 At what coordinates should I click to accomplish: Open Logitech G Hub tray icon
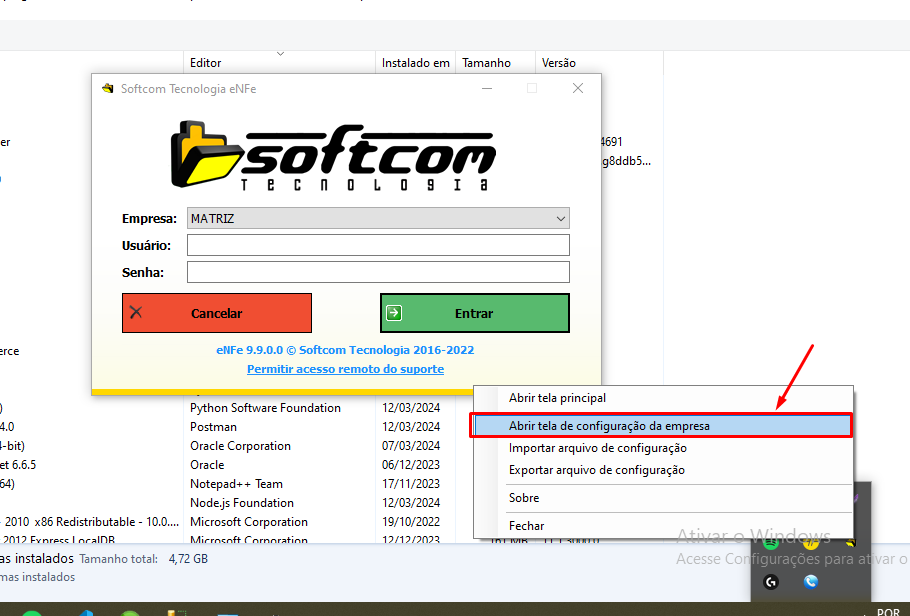(x=771, y=581)
